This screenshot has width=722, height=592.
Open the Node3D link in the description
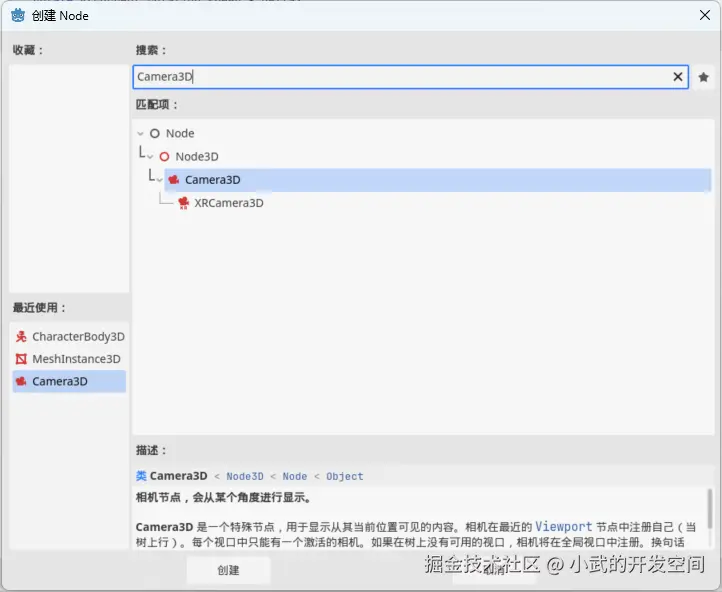(x=245, y=476)
